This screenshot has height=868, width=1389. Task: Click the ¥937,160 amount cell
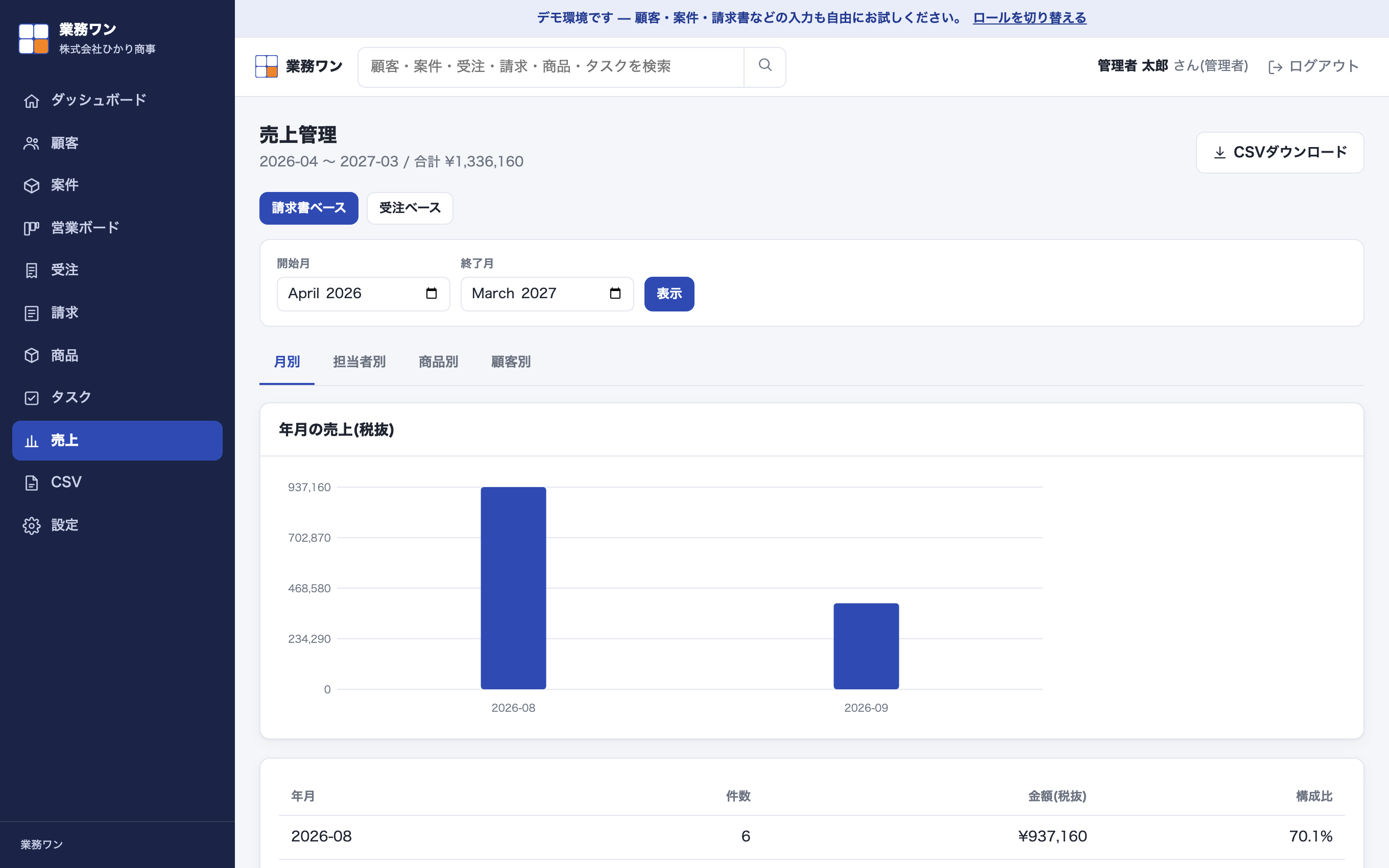pos(1052,837)
